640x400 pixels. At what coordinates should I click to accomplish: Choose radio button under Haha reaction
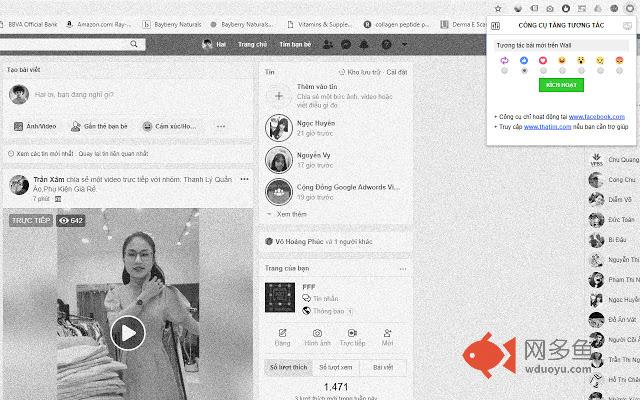tap(562, 71)
